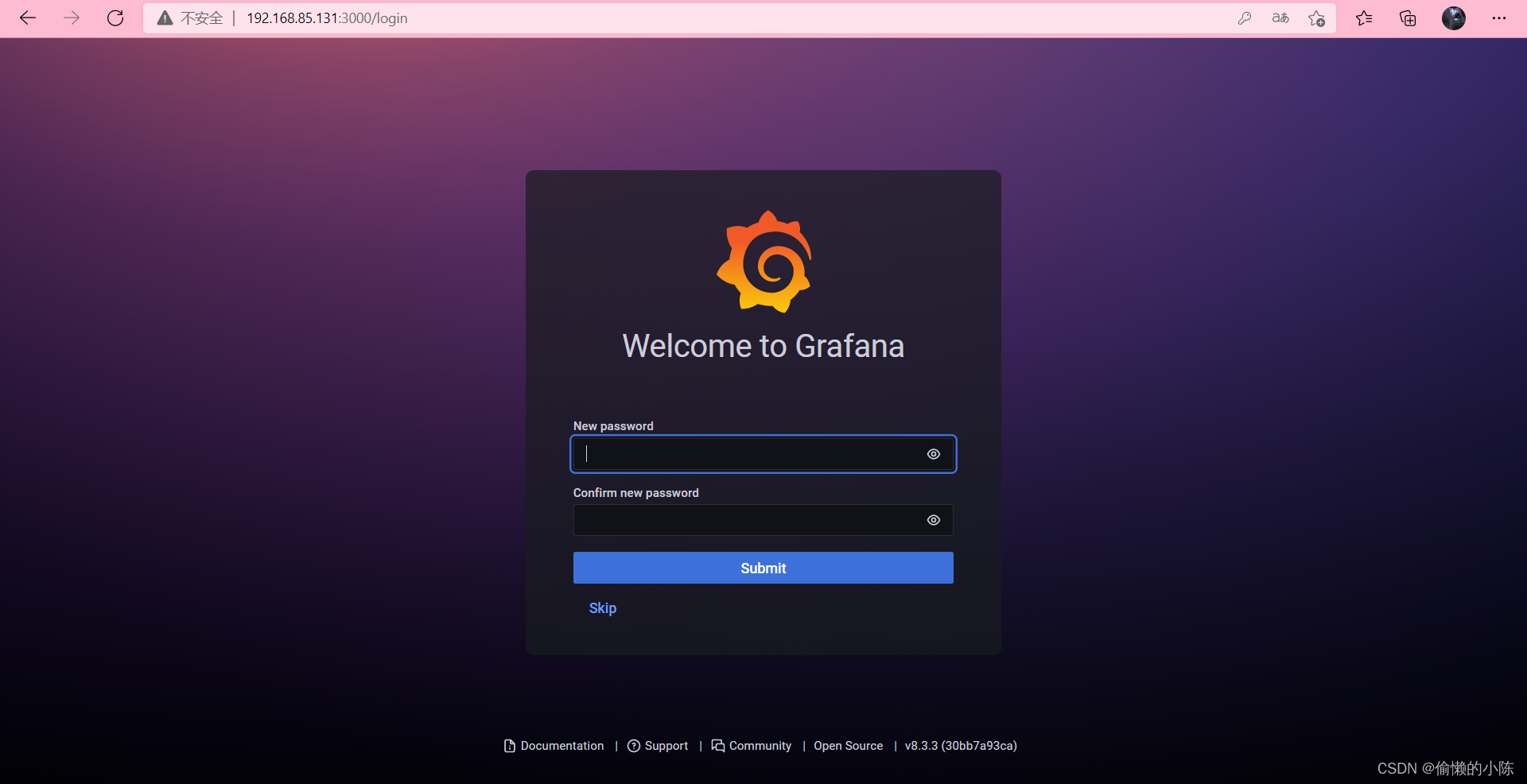Reload the Grafana login page

115,18
